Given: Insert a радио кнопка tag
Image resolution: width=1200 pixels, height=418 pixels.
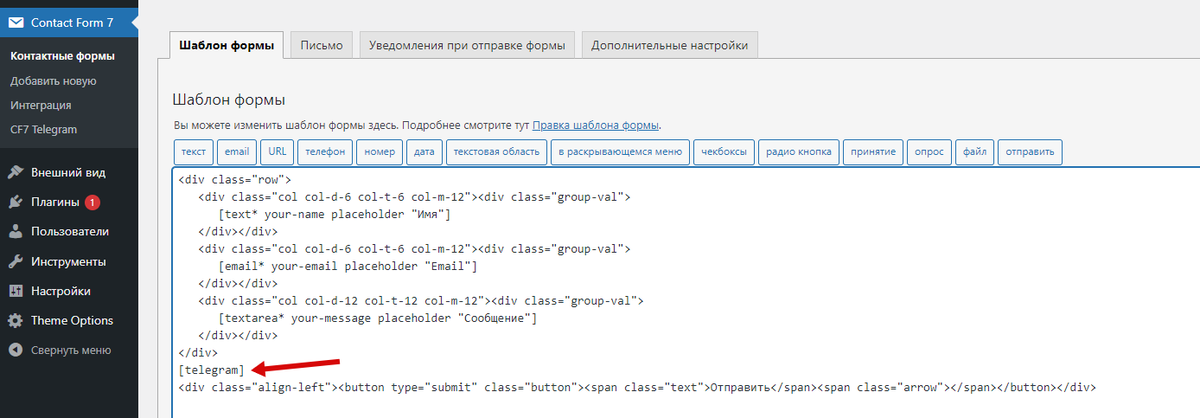Looking at the screenshot, I should [799, 152].
